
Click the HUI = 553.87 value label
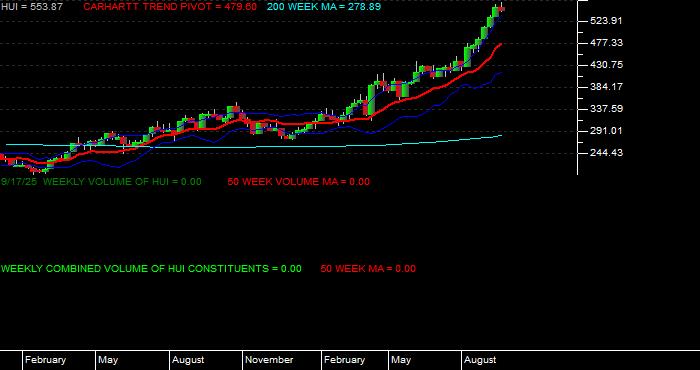(32, 7)
